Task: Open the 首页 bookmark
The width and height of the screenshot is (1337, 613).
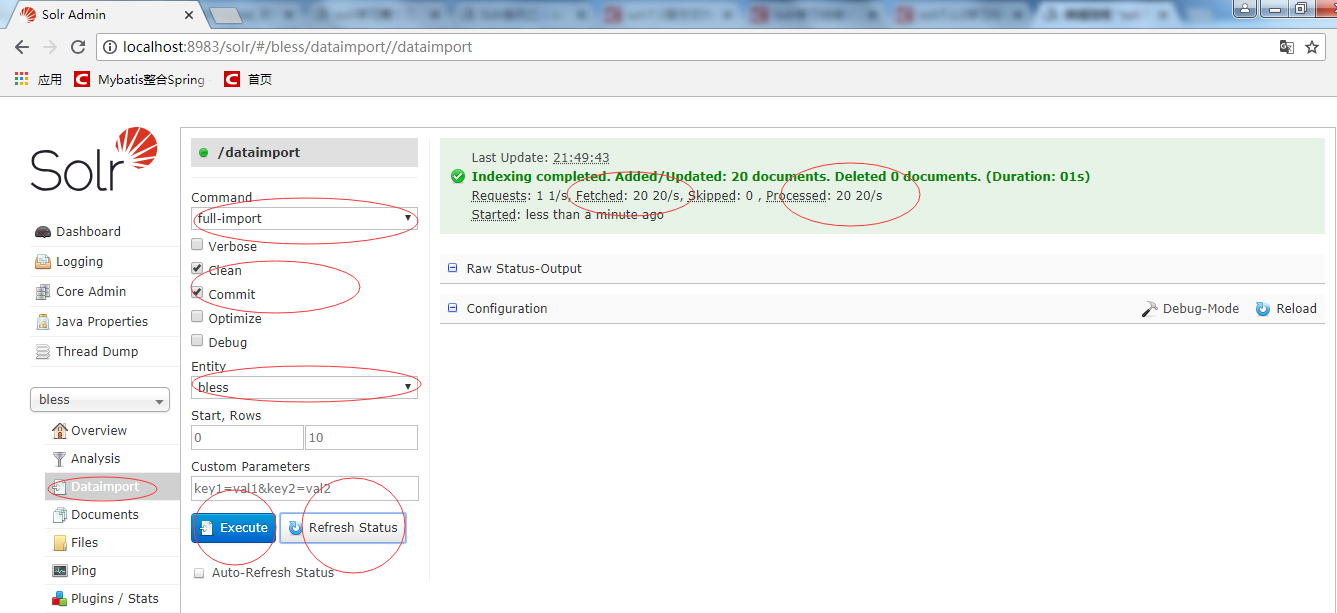Action: [x=248, y=79]
